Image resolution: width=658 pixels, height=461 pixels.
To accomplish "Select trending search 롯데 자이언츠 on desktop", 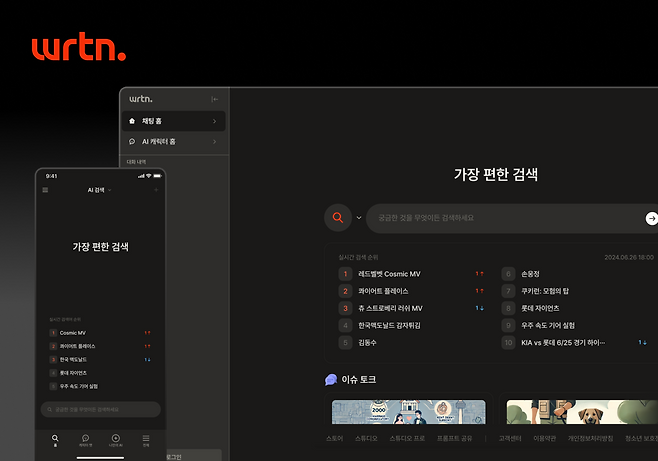I will [540, 308].
